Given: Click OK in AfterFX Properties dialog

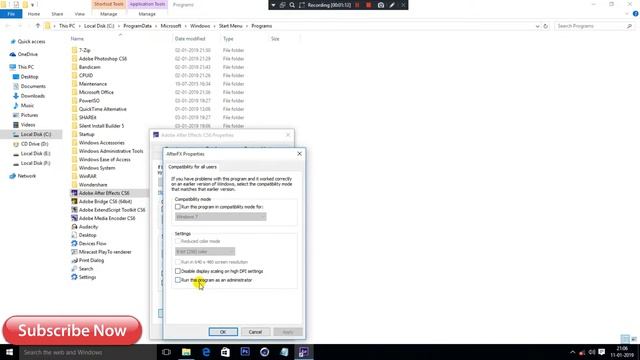Looking at the screenshot, I should pos(223,332).
